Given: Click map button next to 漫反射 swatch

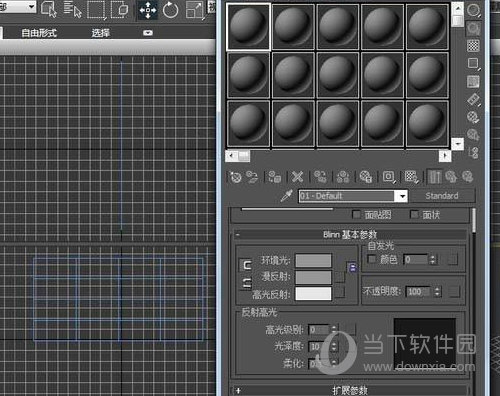Looking at the screenshot, I should pyautogui.click(x=340, y=276).
